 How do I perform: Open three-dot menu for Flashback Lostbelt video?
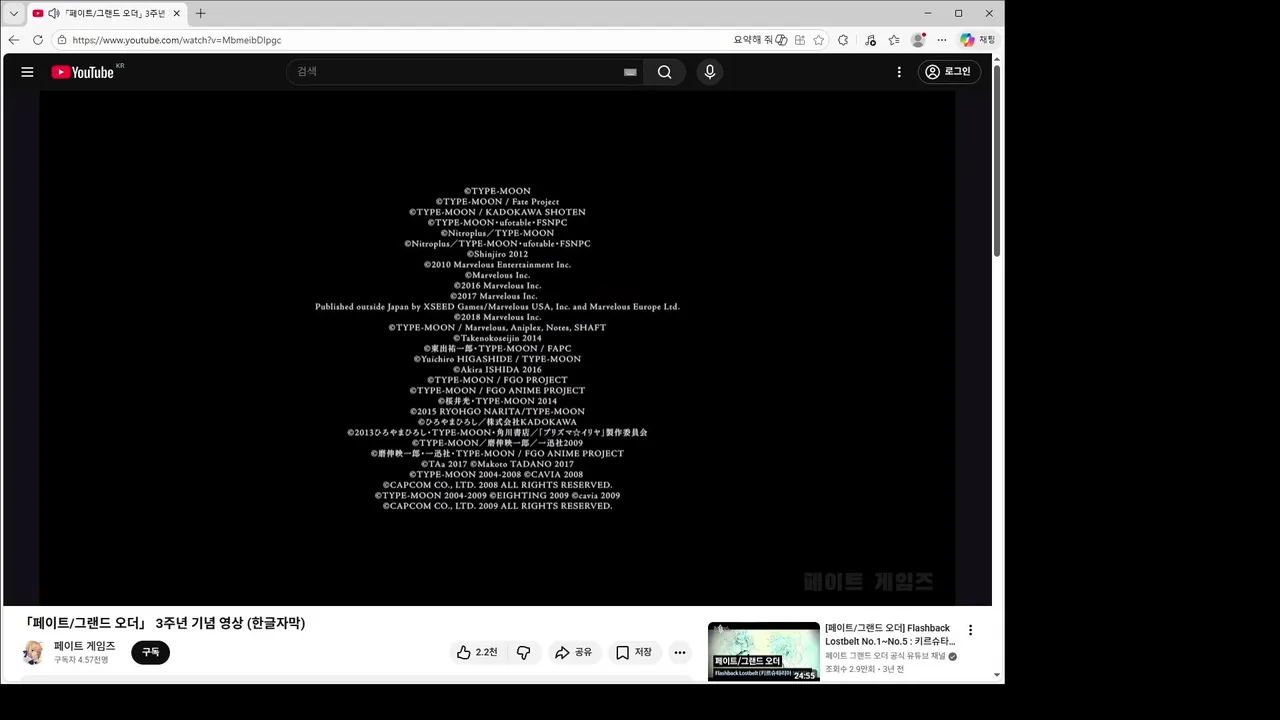[x=970, y=630]
